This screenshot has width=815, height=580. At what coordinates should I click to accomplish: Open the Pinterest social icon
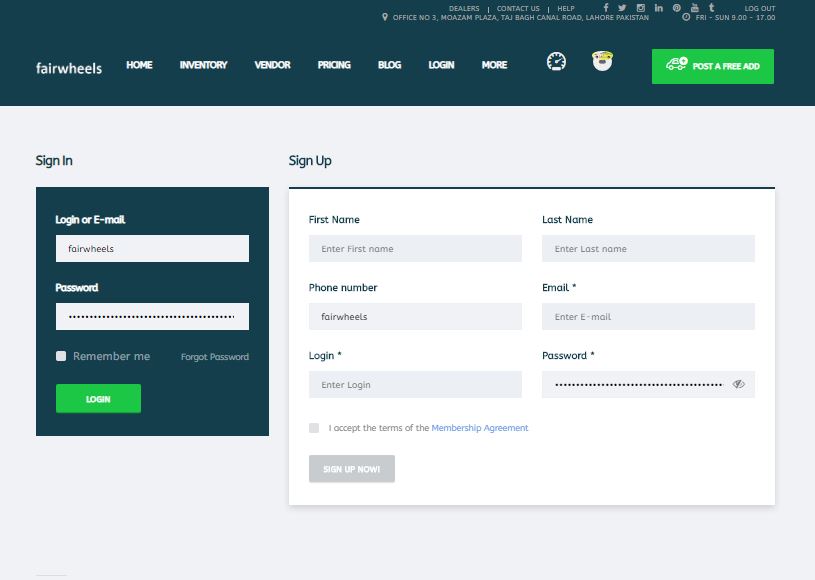point(677,8)
